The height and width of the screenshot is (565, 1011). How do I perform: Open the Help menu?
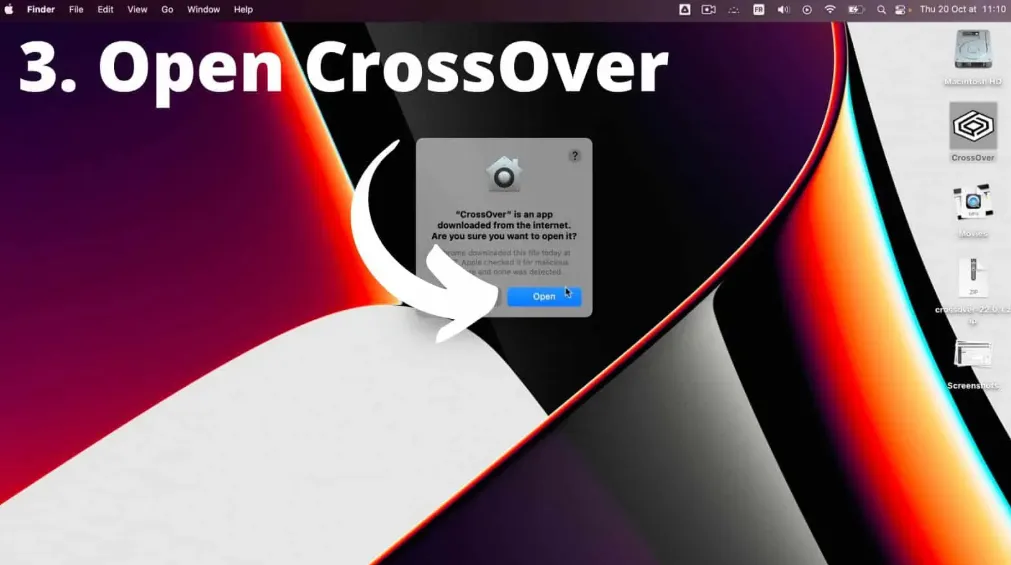click(x=243, y=10)
